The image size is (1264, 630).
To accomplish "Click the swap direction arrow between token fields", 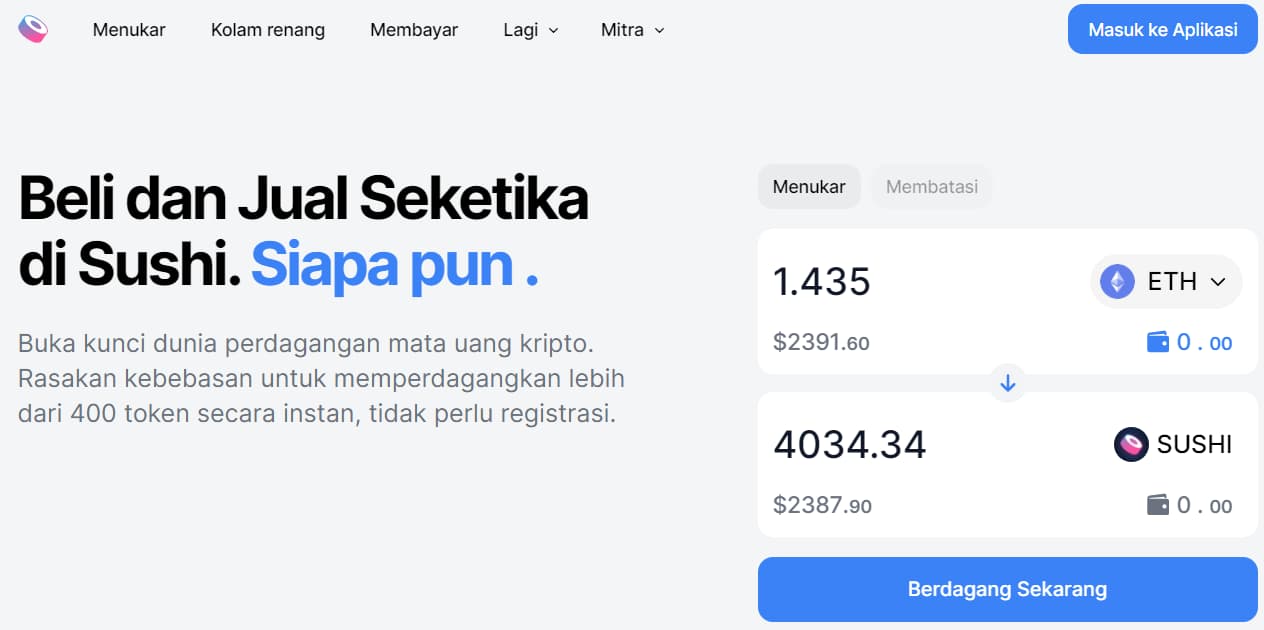I will tap(1007, 383).
